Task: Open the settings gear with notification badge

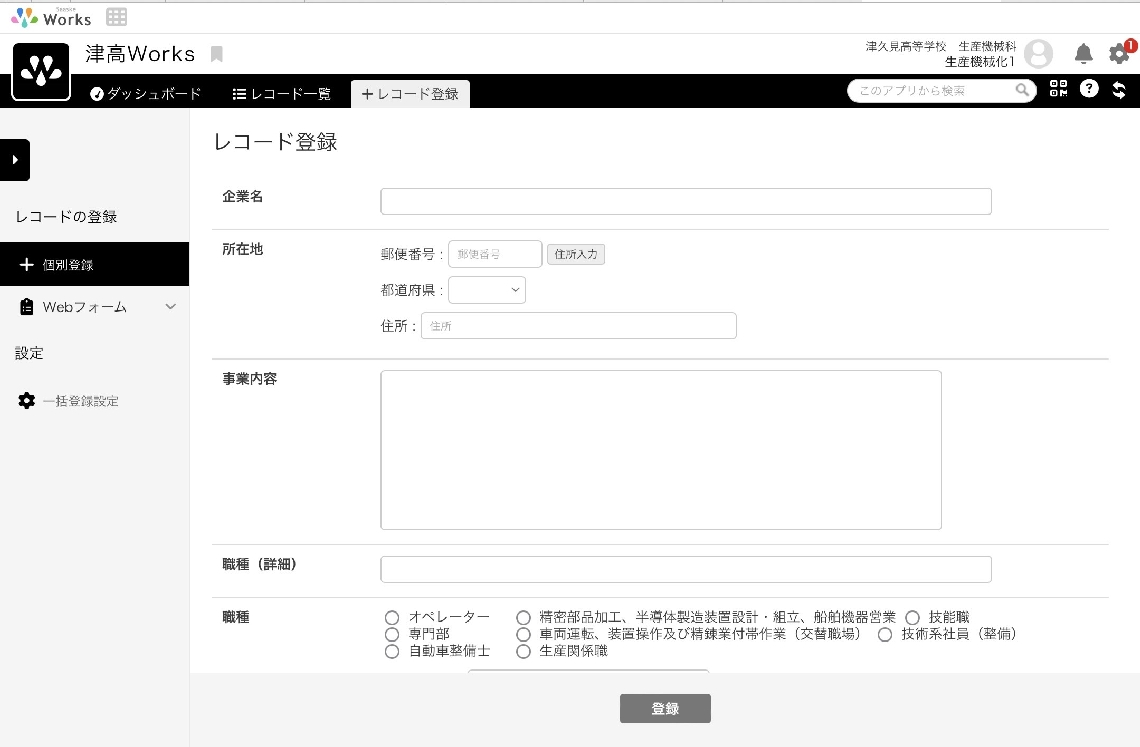Action: coord(1119,54)
